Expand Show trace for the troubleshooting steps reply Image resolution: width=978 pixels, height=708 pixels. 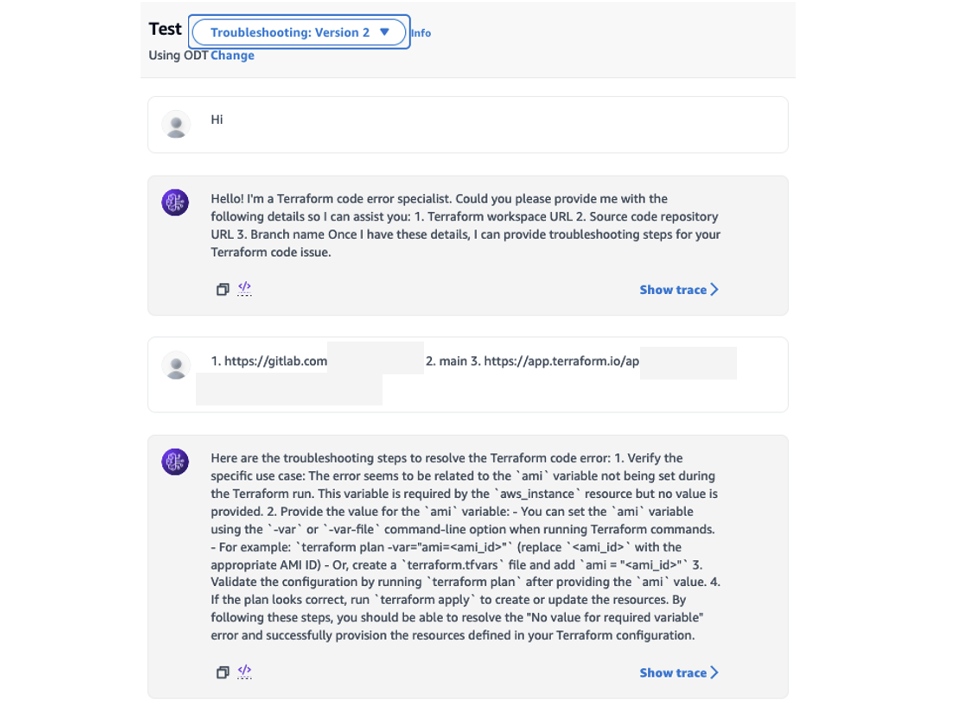tap(678, 672)
